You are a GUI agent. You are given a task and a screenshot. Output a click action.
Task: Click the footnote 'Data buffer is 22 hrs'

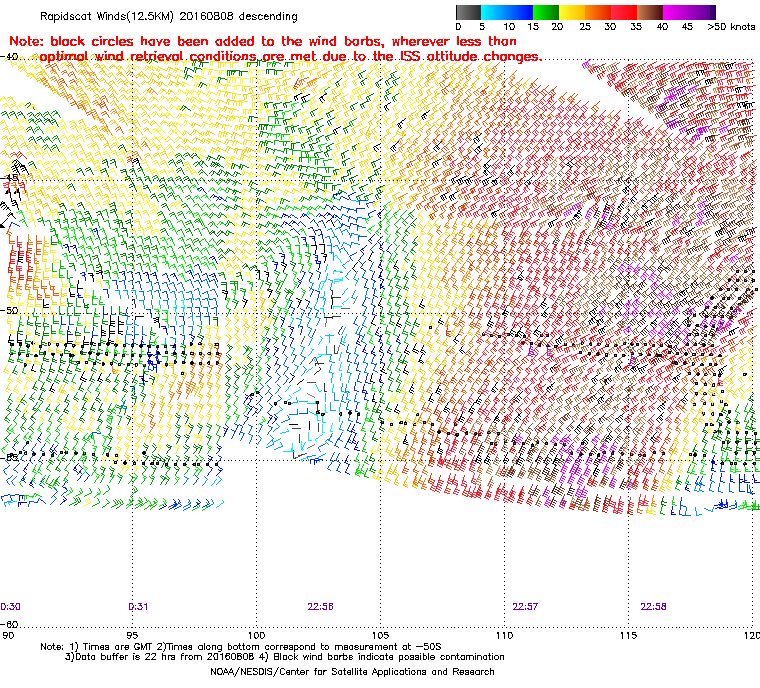pos(127,657)
